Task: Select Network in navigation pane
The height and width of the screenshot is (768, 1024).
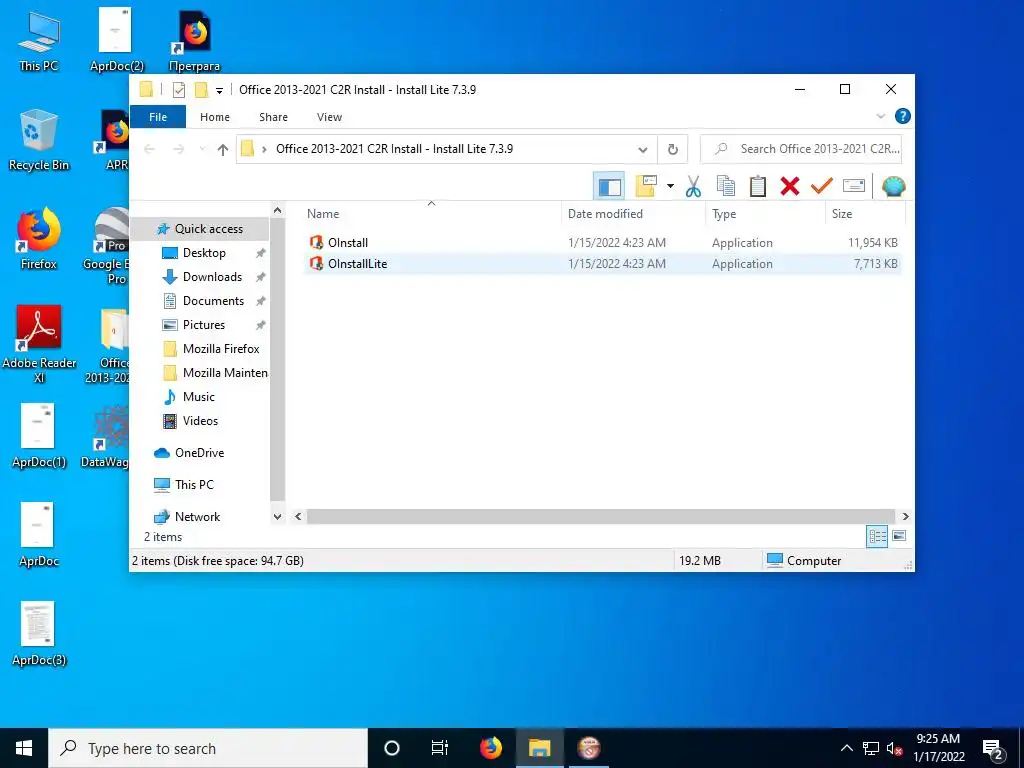Action: coord(197,517)
